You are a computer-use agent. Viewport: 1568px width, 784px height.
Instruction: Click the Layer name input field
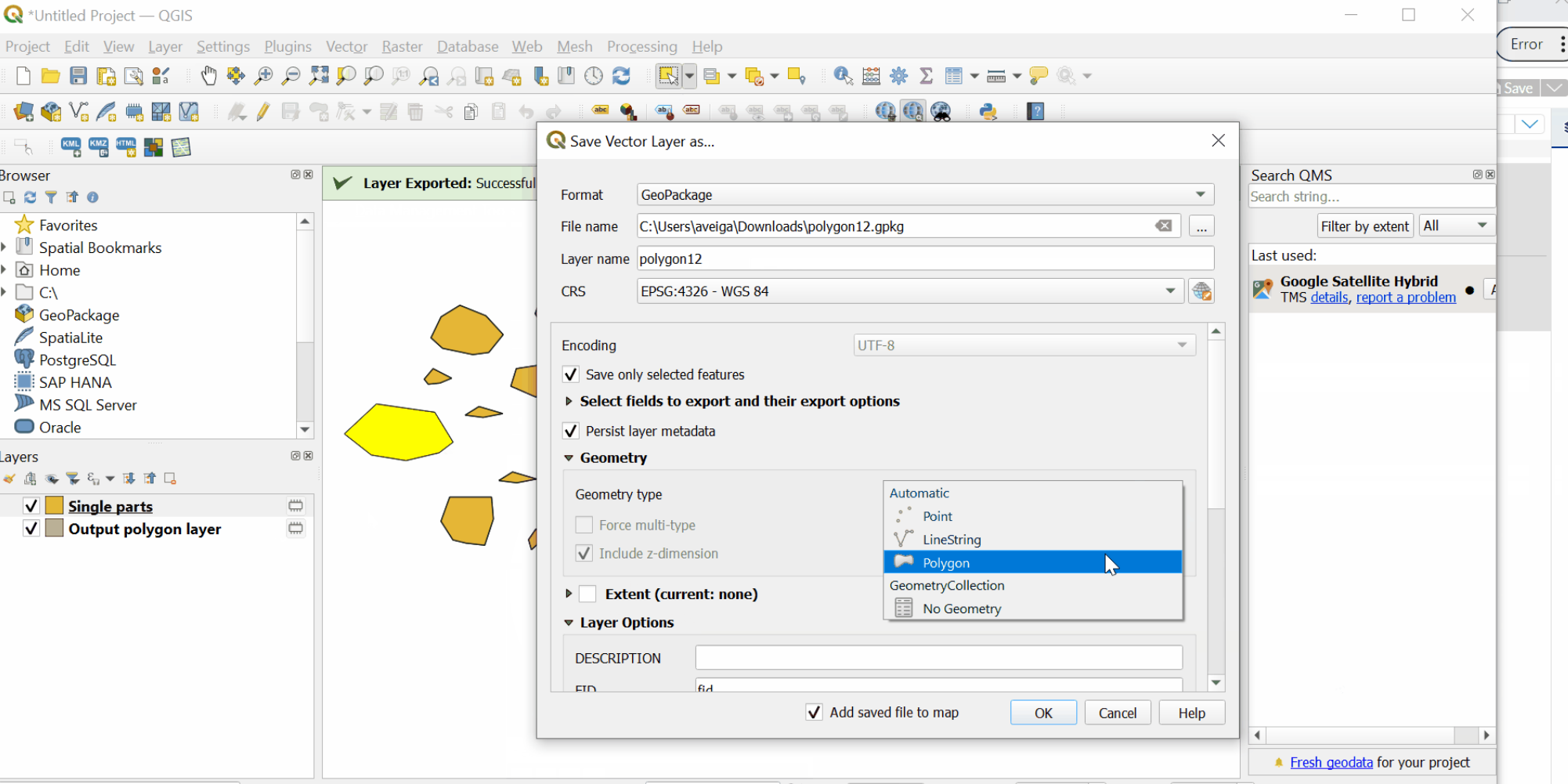(926, 258)
